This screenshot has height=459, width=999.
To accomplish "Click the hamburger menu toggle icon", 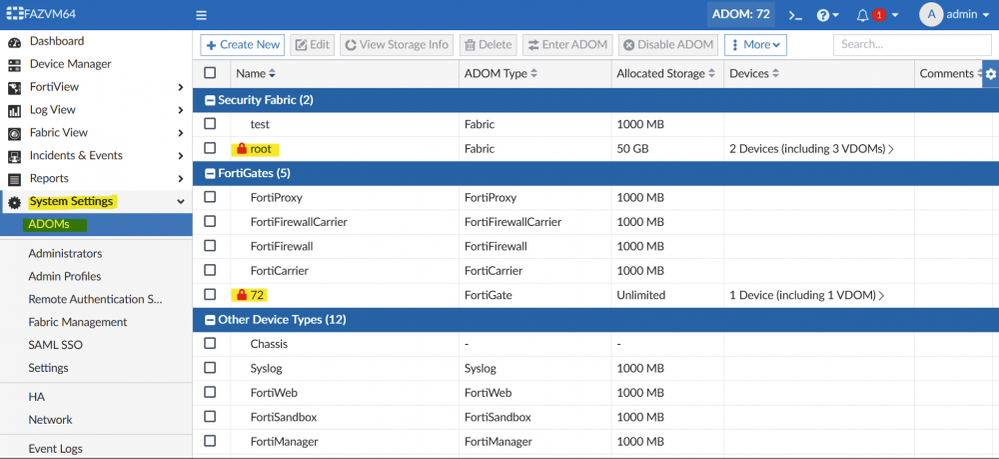I will pyautogui.click(x=201, y=15).
